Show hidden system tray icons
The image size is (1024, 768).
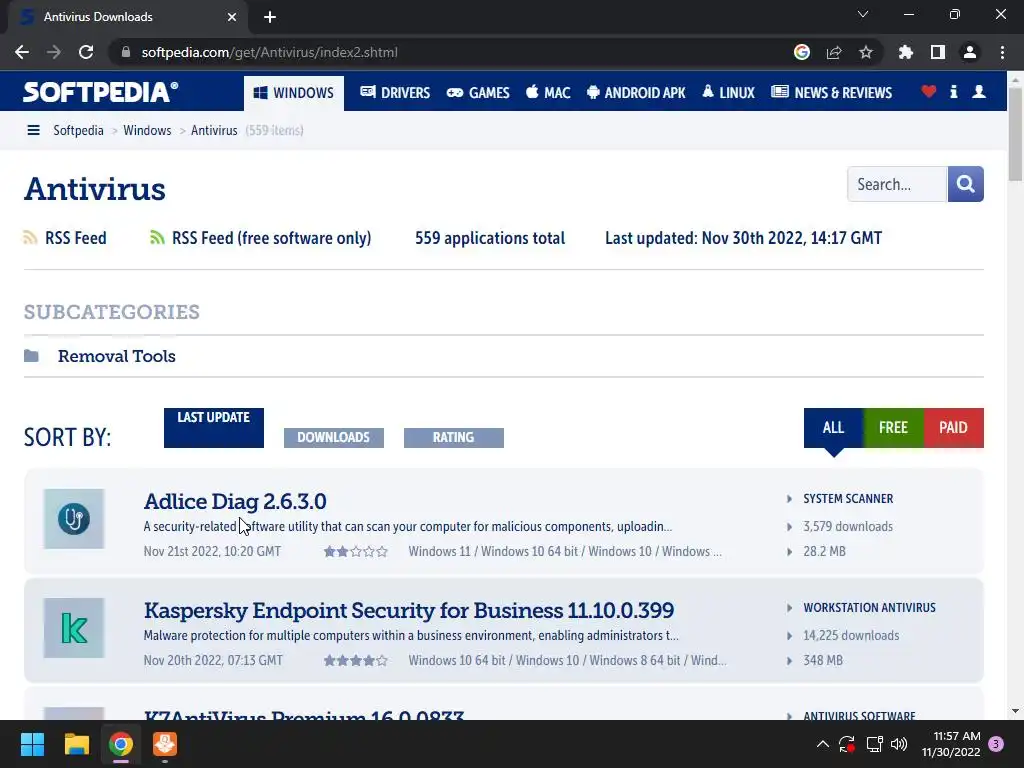click(x=823, y=744)
